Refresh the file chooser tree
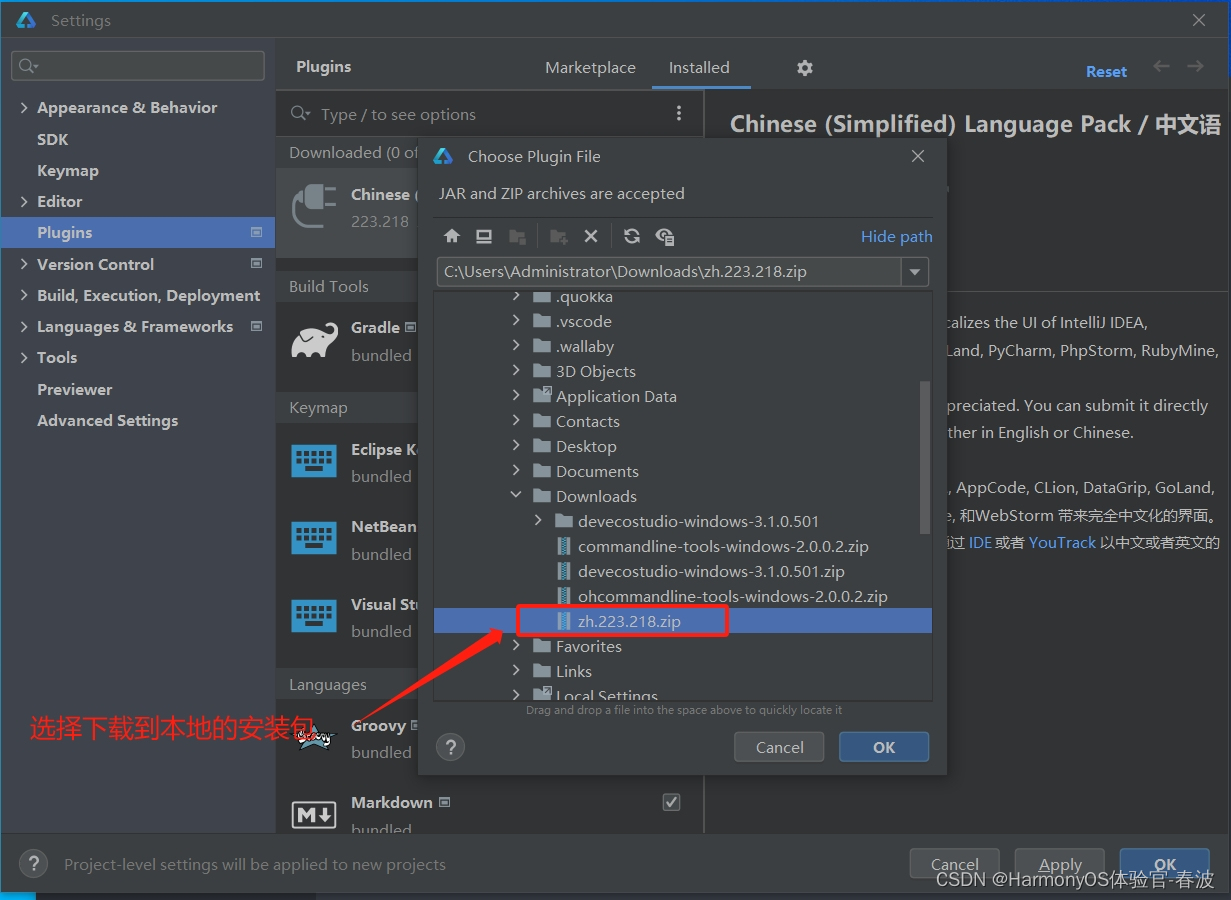Screen dimensions: 1231x900 tap(632, 236)
